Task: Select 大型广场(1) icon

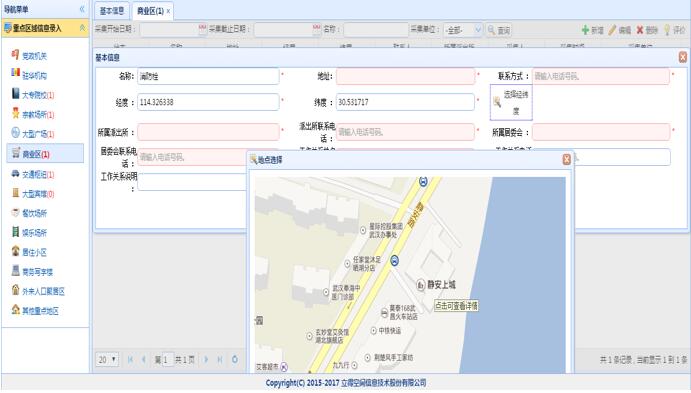Action: coord(15,132)
